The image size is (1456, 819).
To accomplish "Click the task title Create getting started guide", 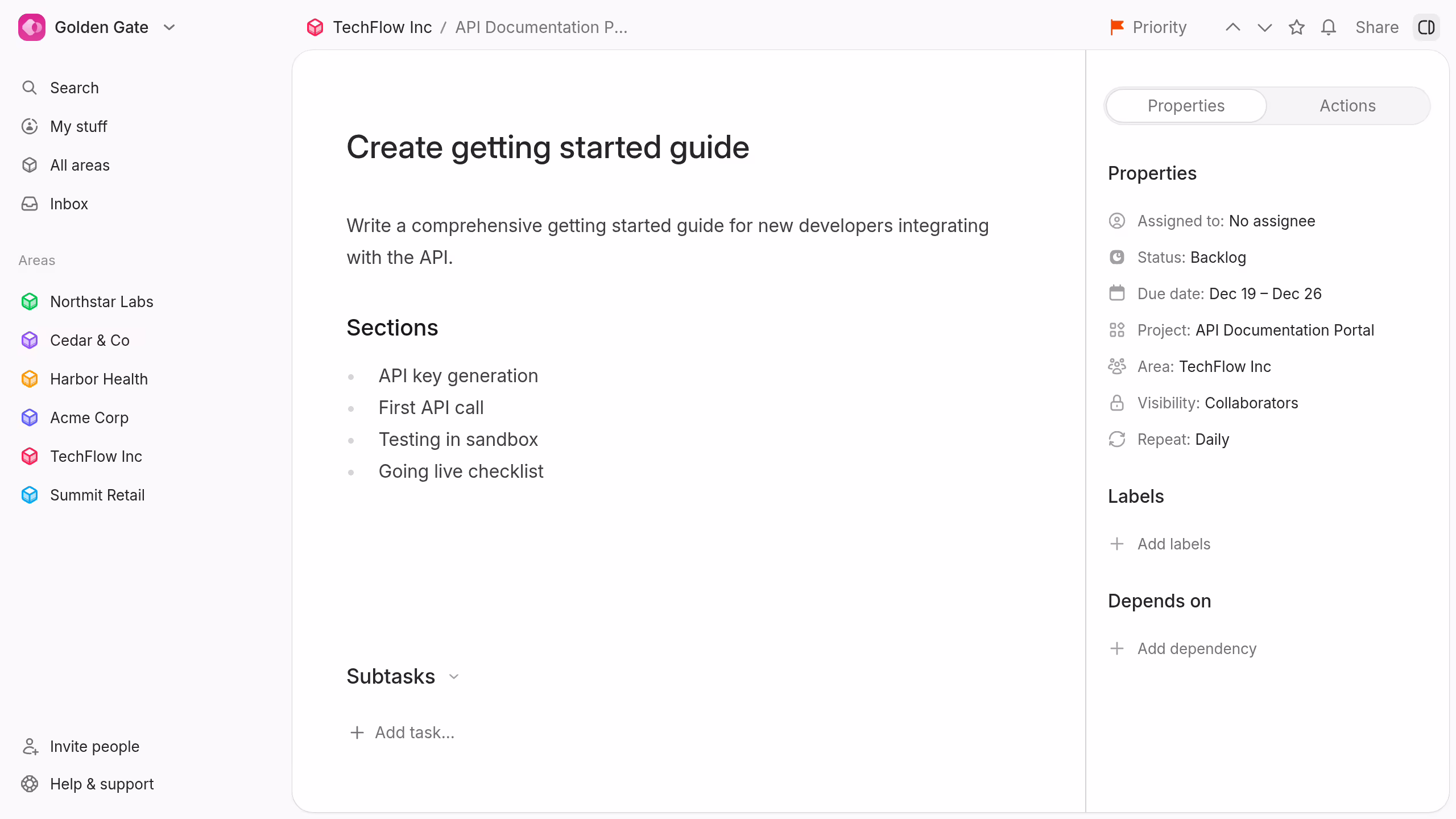I will point(548,147).
